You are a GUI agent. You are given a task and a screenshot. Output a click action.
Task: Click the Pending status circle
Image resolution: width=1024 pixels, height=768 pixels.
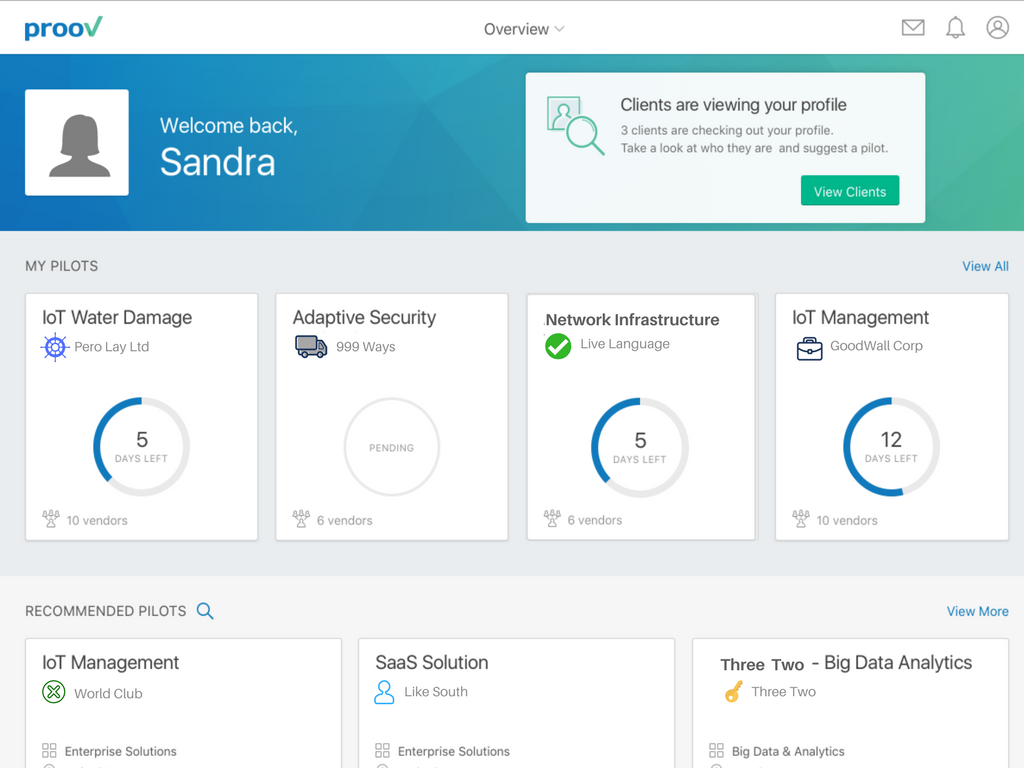coord(392,447)
